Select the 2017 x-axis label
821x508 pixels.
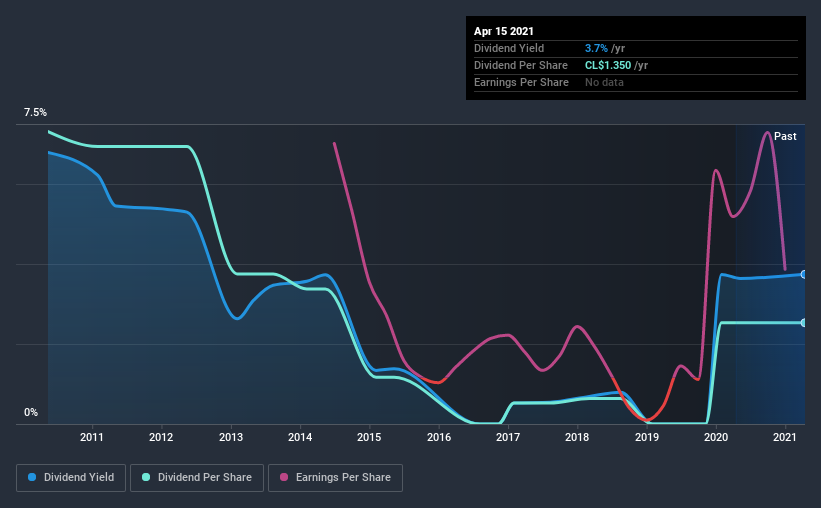(508, 437)
